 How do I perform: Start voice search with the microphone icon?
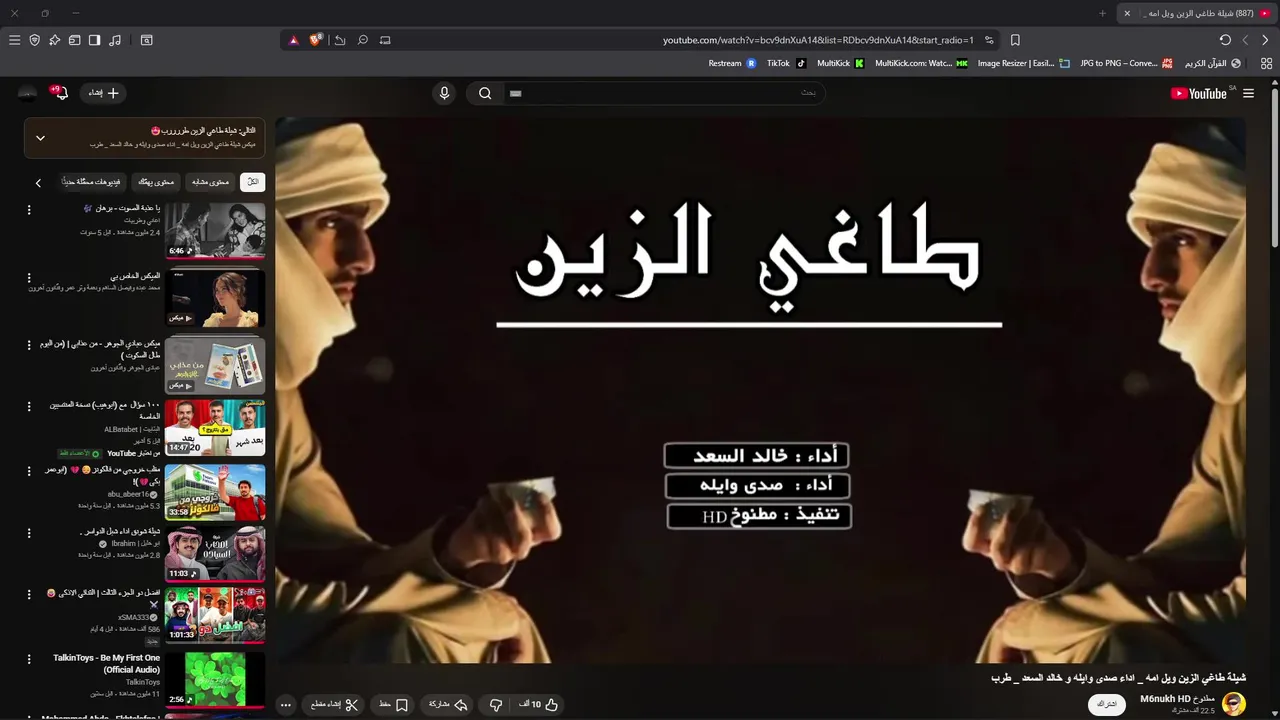(x=445, y=93)
